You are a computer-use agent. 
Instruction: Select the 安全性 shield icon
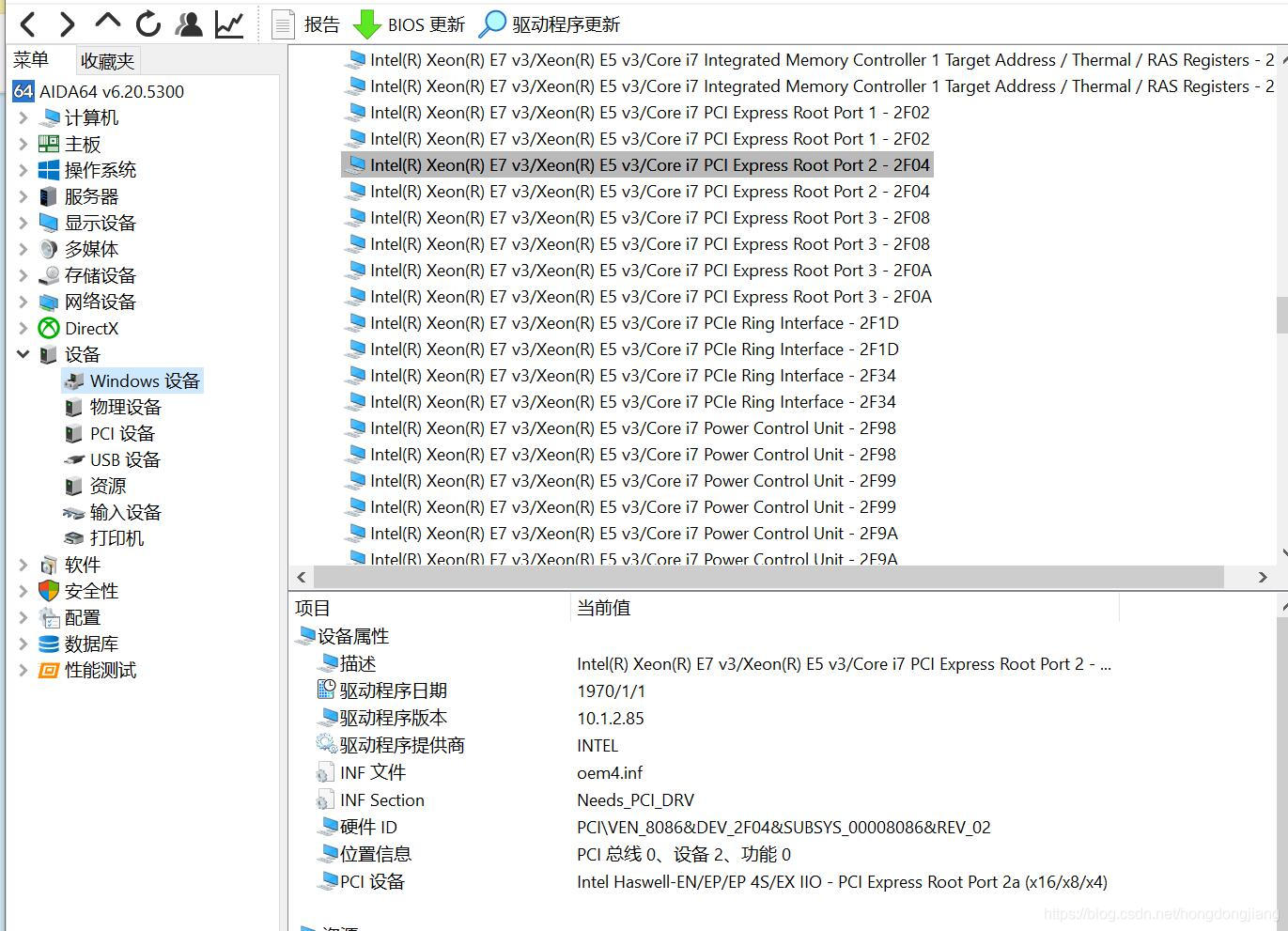[x=49, y=591]
